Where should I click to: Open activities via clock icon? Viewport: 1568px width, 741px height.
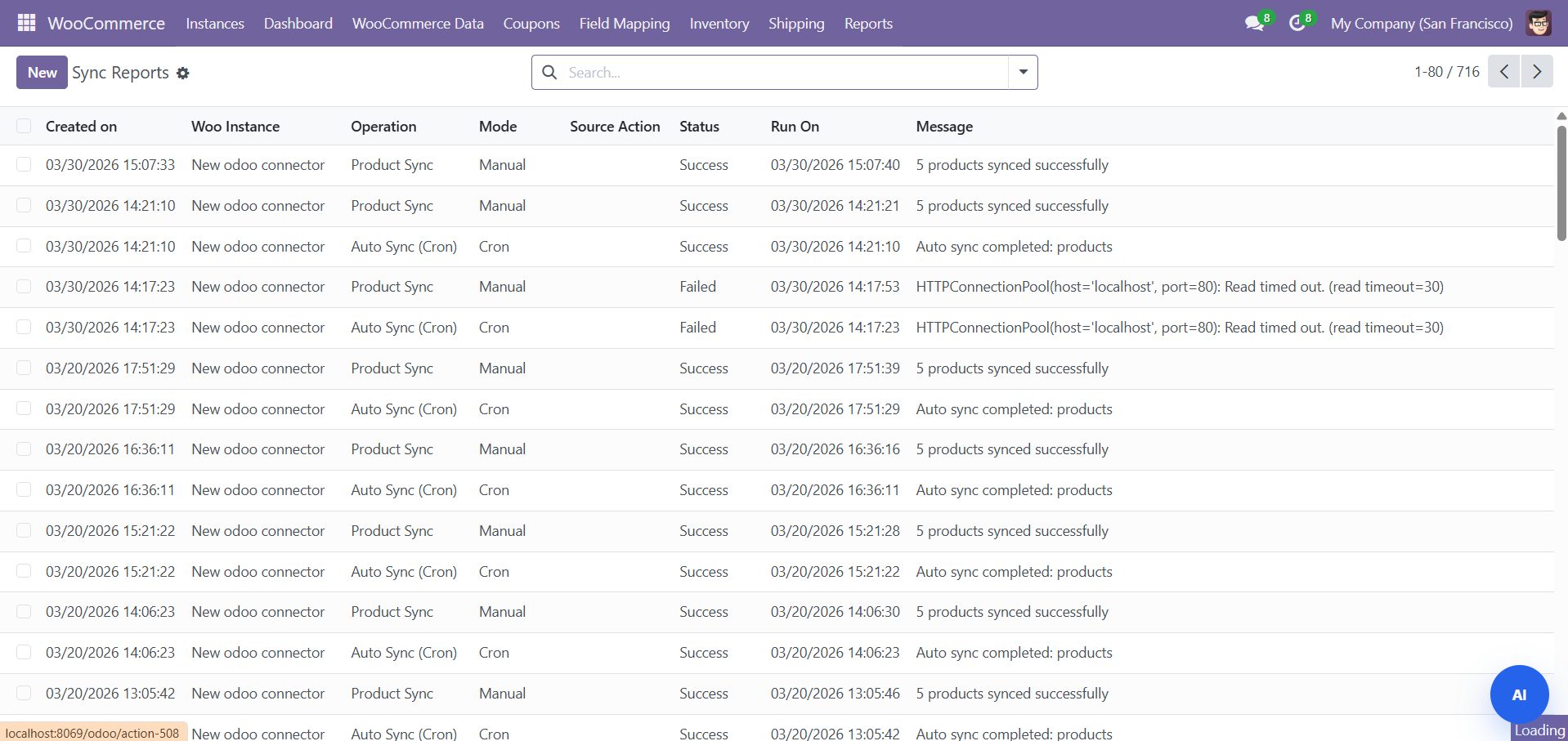[1298, 23]
